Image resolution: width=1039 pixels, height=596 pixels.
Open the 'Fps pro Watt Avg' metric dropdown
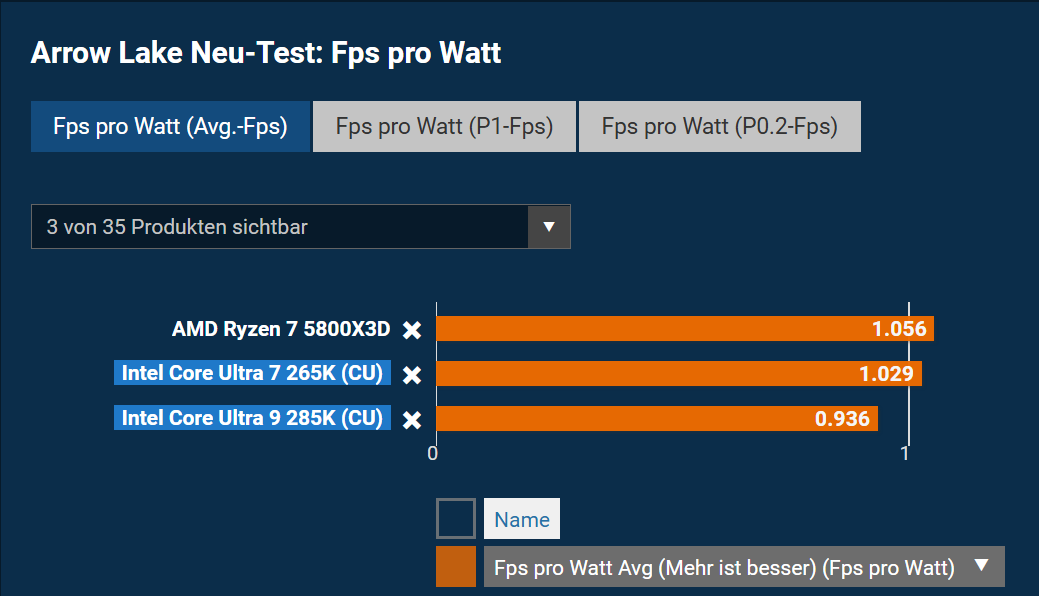point(725,567)
